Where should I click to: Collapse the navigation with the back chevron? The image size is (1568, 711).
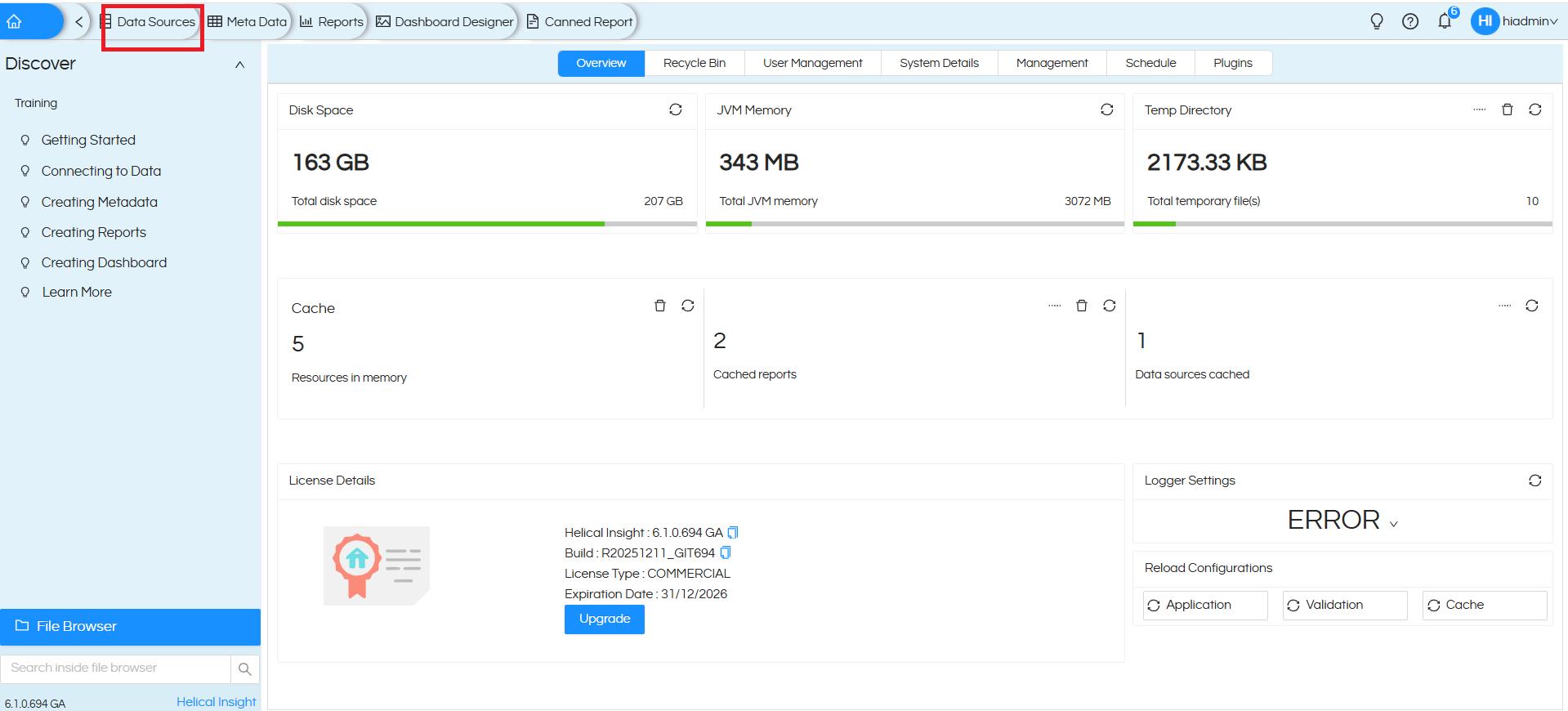coord(78,22)
